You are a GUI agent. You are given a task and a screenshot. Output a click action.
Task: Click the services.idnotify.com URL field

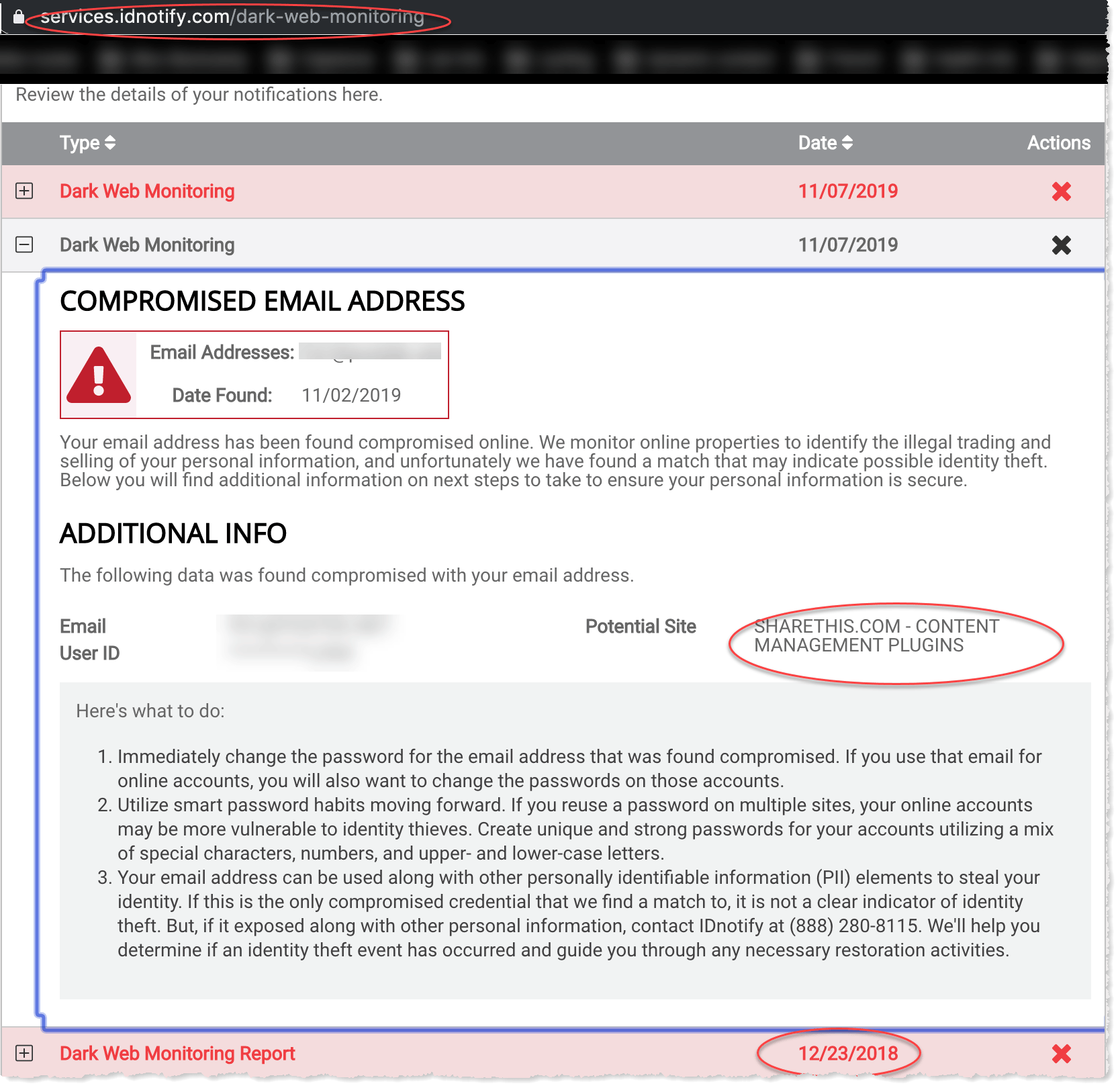232,17
